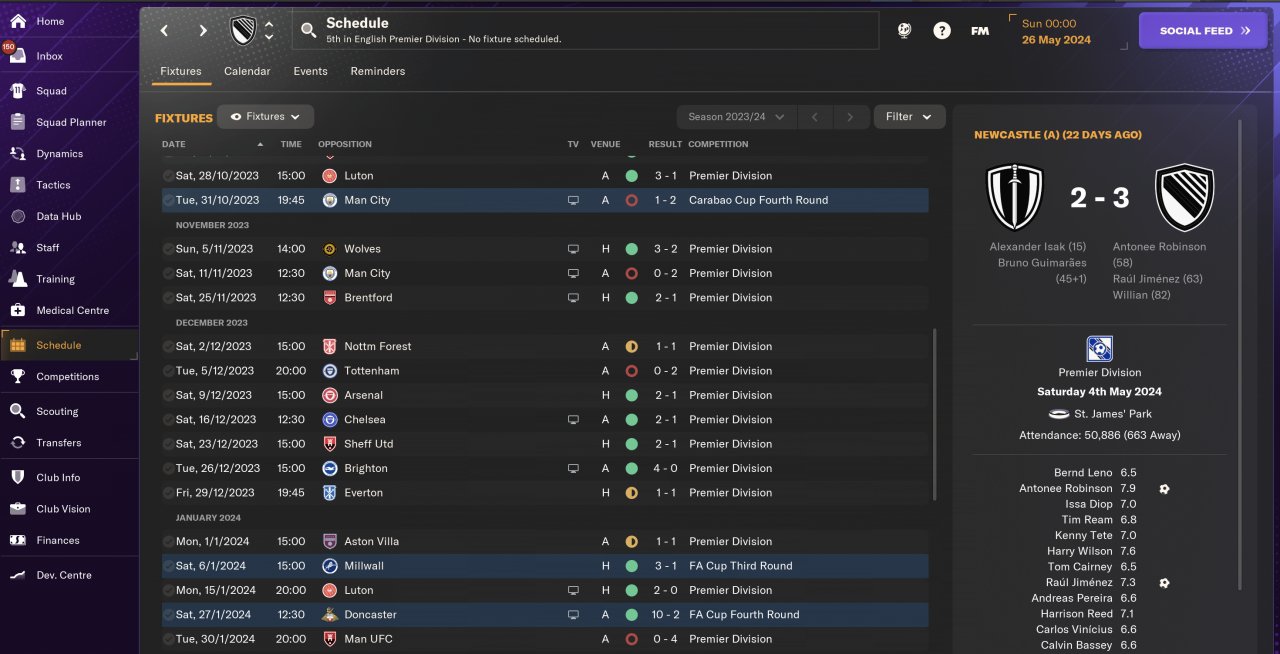Viewport: 1280px width, 654px height.
Task: Open the Finances sidebar icon
Action: pos(18,540)
